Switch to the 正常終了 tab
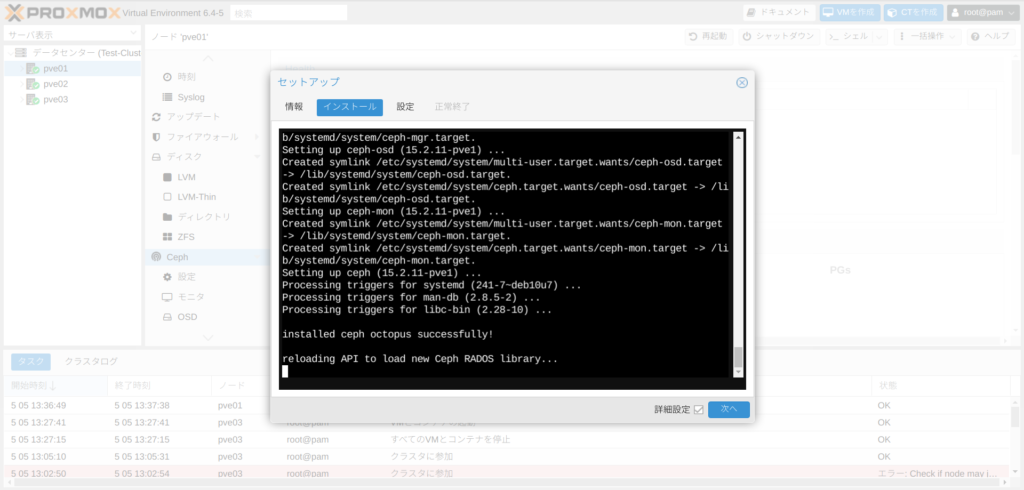1024x490 pixels. tap(453, 106)
